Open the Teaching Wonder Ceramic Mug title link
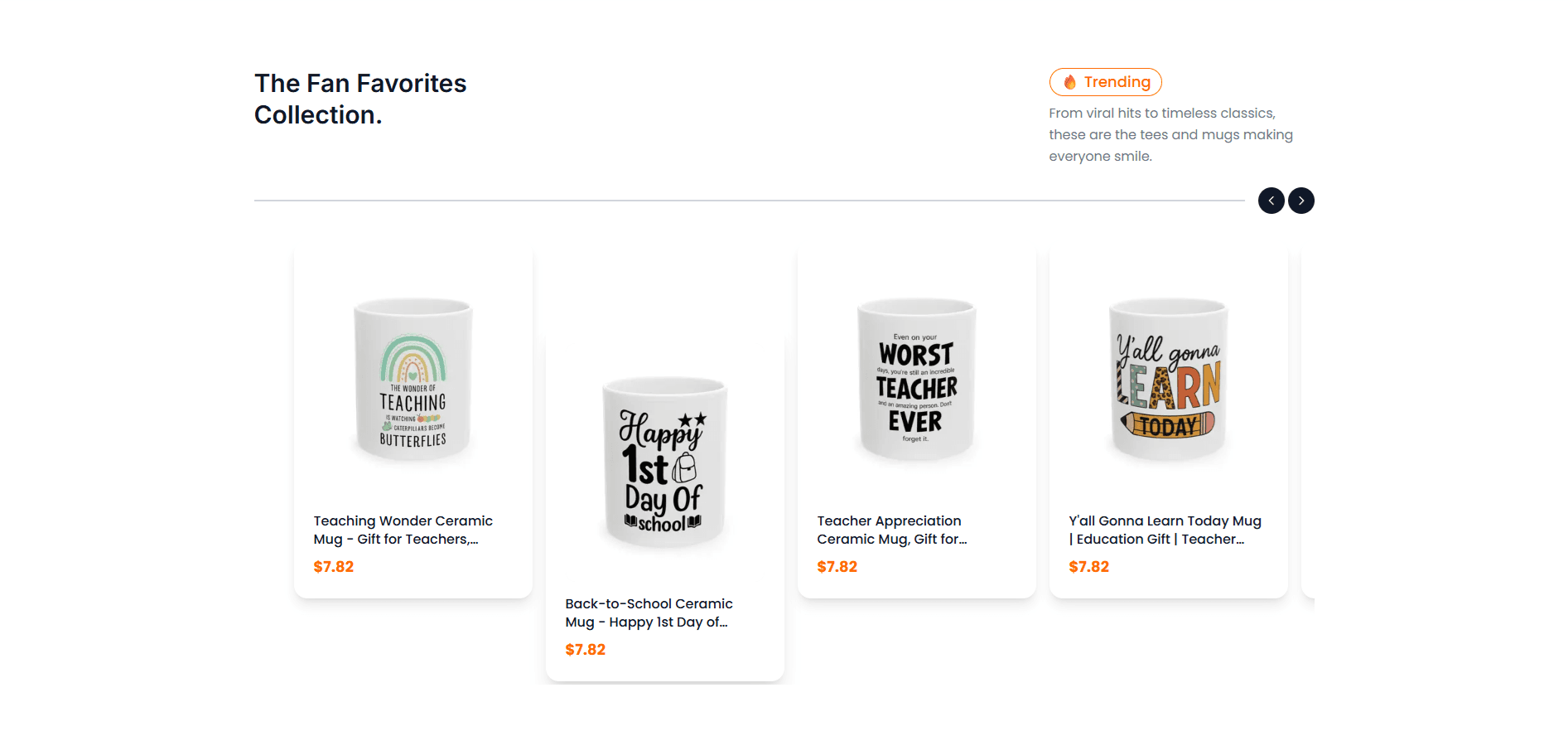Image resolution: width=1568 pixels, height=736 pixels. click(x=403, y=530)
